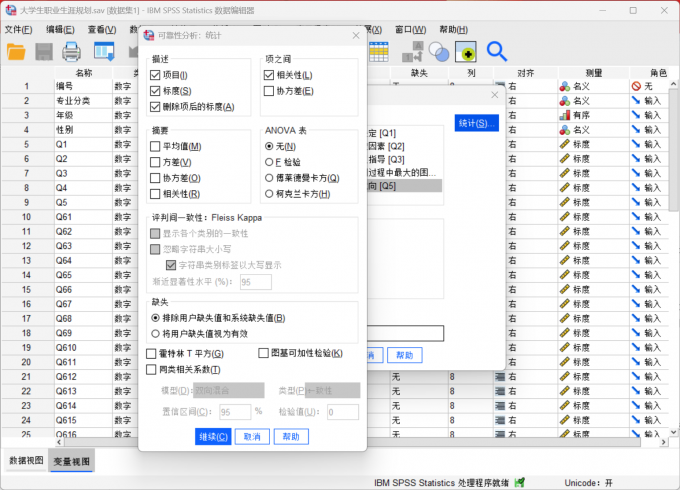The height and width of the screenshot is (490, 680).
Task: Click the role 无 icon in 编号 row
Action: tap(636, 86)
